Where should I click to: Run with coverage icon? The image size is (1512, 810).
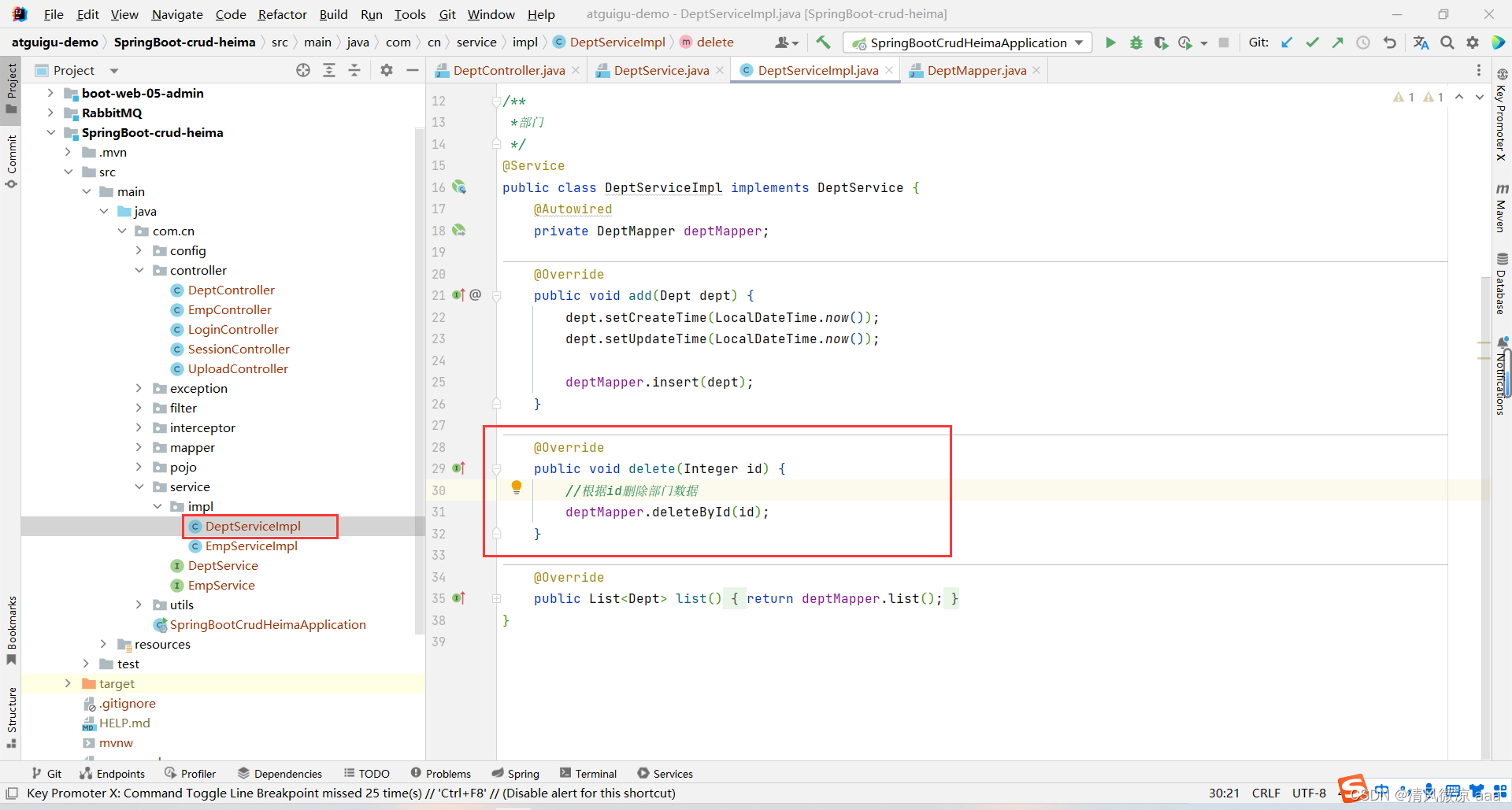coord(1161,43)
